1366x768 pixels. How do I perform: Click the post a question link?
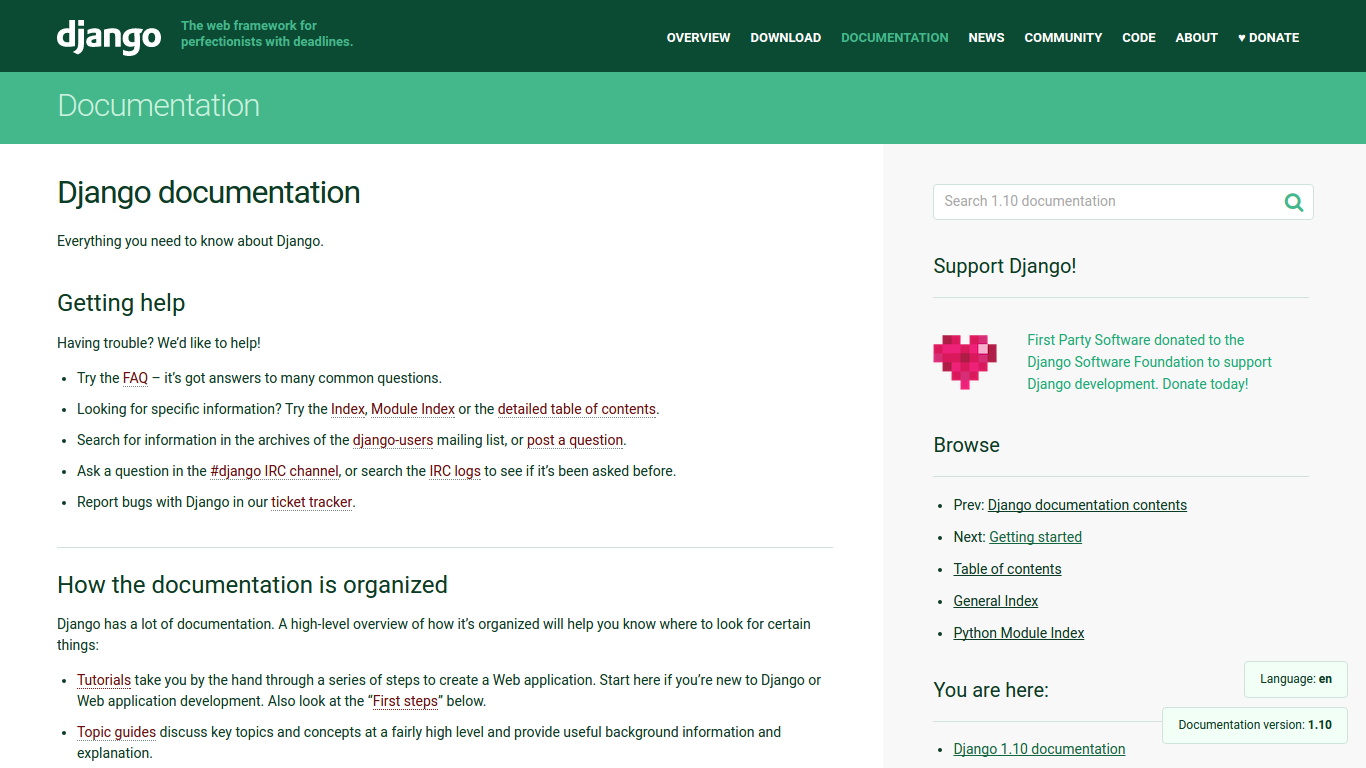pyautogui.click(x=575, y=440)
